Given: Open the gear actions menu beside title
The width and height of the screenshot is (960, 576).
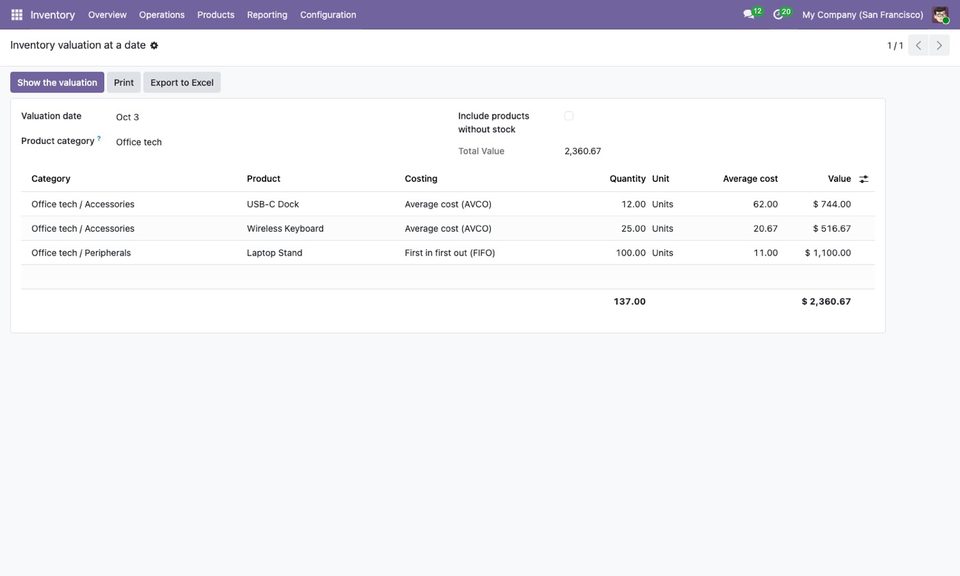Looking at the screenshot, I should [x=154, y=45].
